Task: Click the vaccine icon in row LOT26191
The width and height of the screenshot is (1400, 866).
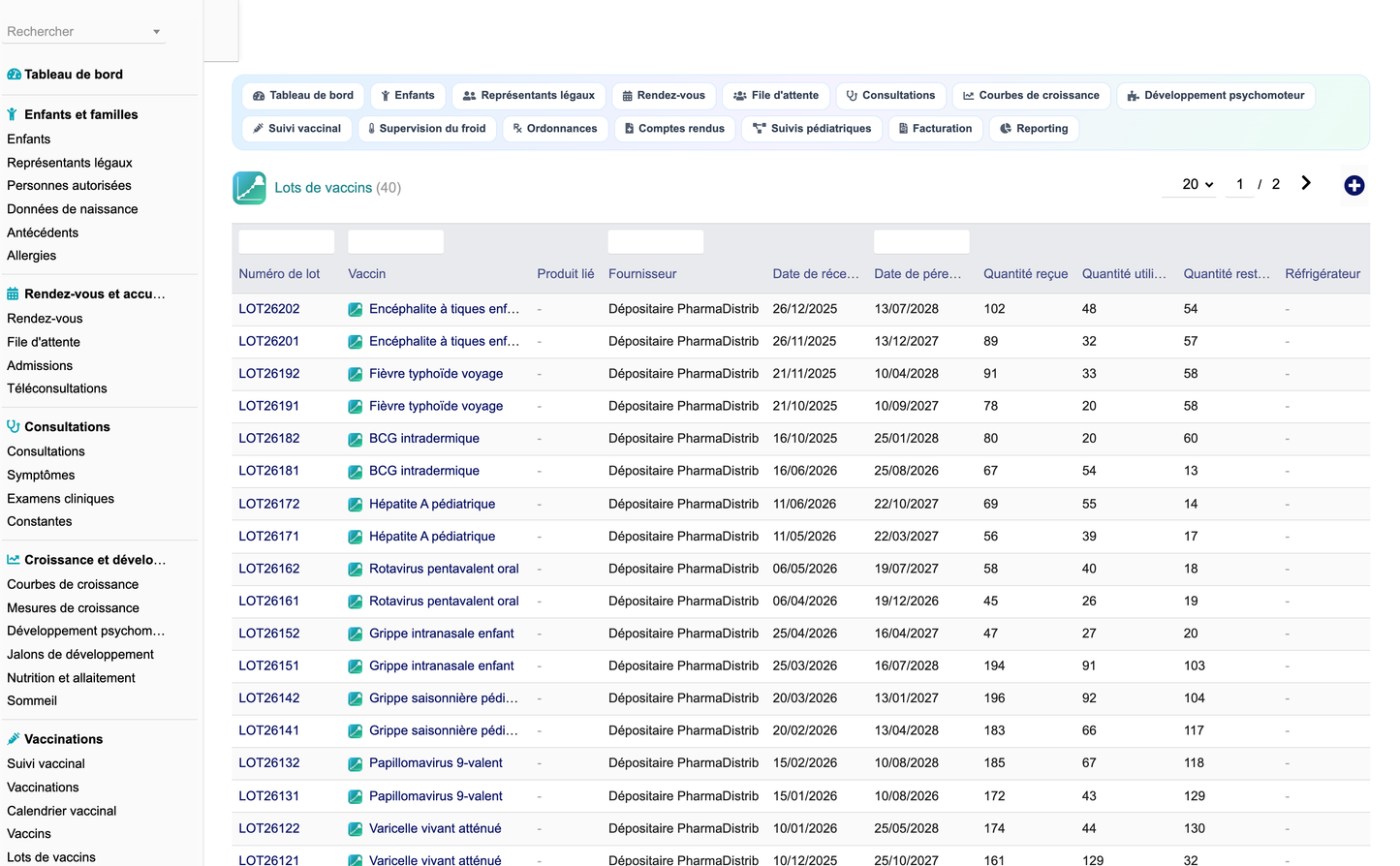Action: [x=356, y=407]
